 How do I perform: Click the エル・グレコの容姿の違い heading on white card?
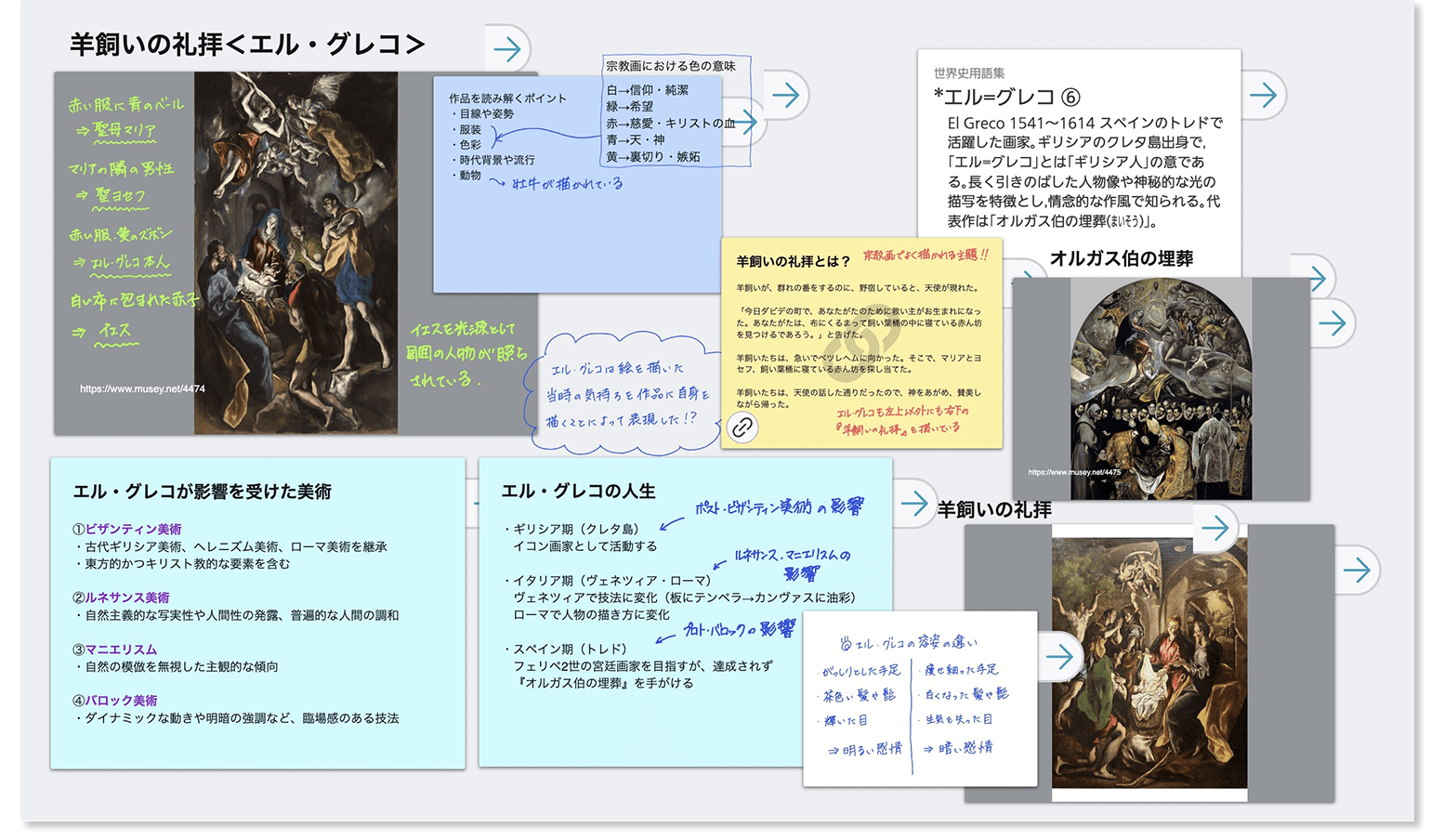(x=908, y=642)
